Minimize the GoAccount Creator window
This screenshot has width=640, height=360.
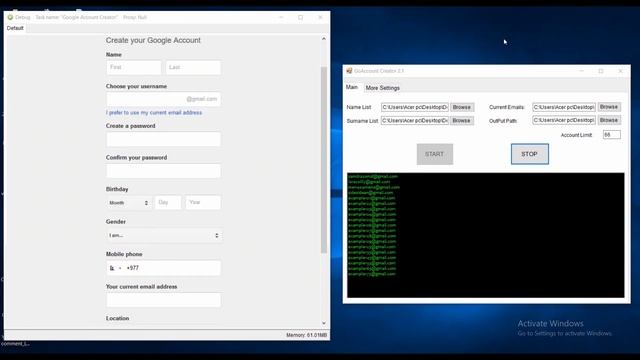[582, 71]
